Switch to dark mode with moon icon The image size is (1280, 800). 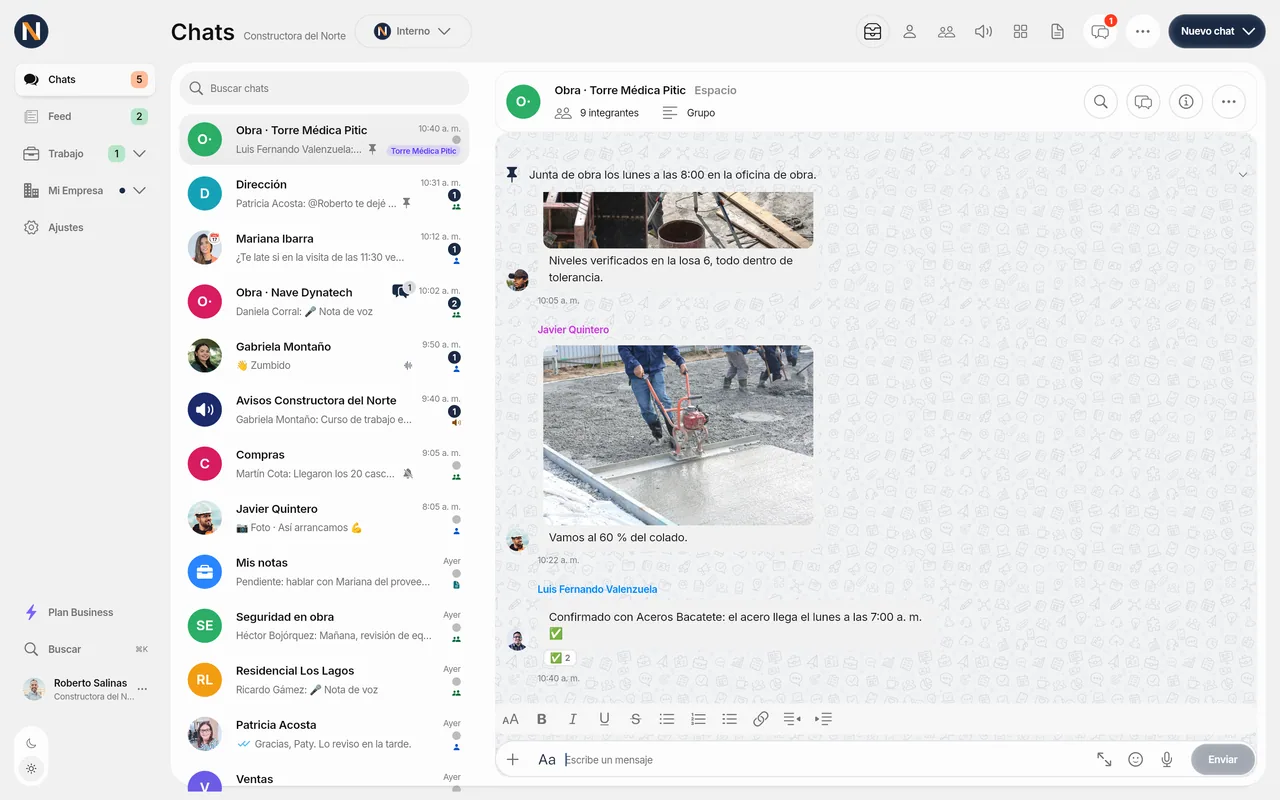click(x=31, y=743)
